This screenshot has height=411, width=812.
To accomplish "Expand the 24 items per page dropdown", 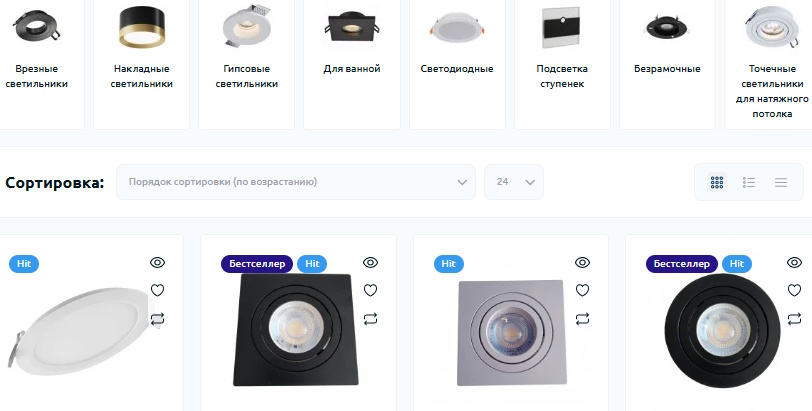I will (x=514, y=182).
